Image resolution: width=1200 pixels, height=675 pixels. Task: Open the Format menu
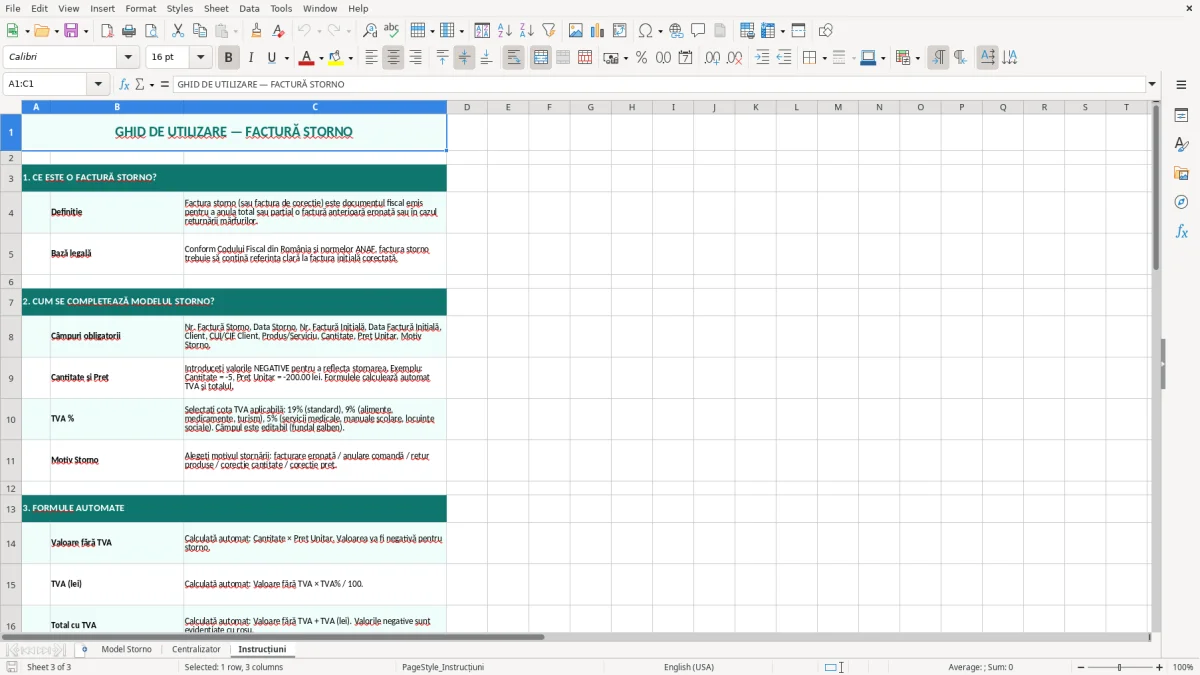pyautogui.click(x=140, y=8)
